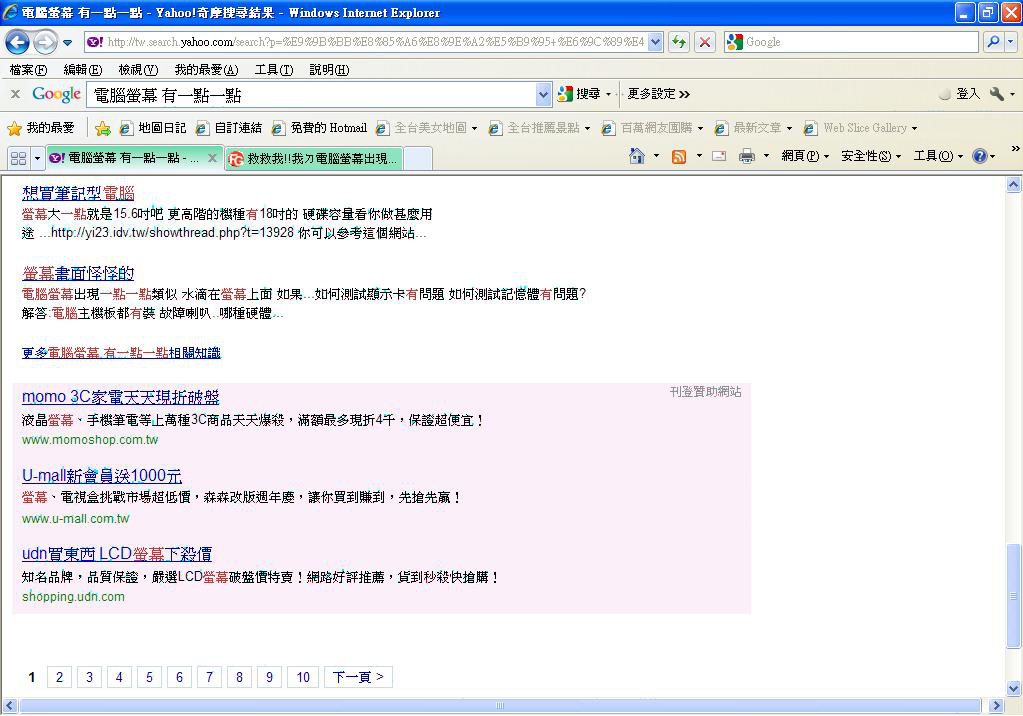Open U-mall新會員送1000元 ad link
This screenshot has height=716, width=1023.
click(x=102, y=476)
